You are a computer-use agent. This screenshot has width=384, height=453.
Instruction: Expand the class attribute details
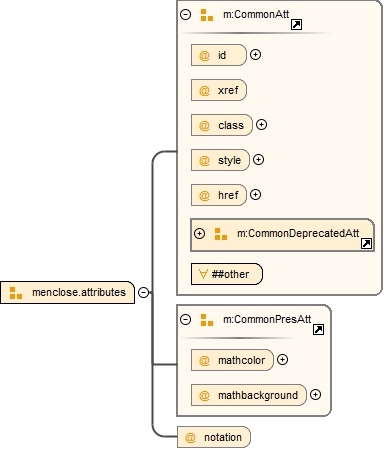click(x=261, y=124)
